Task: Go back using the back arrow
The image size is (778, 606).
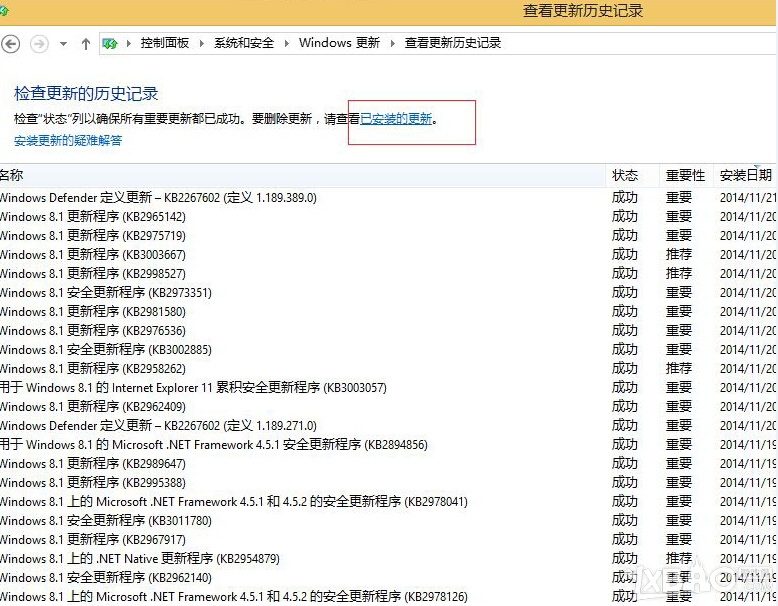Action: click(10, 44)
